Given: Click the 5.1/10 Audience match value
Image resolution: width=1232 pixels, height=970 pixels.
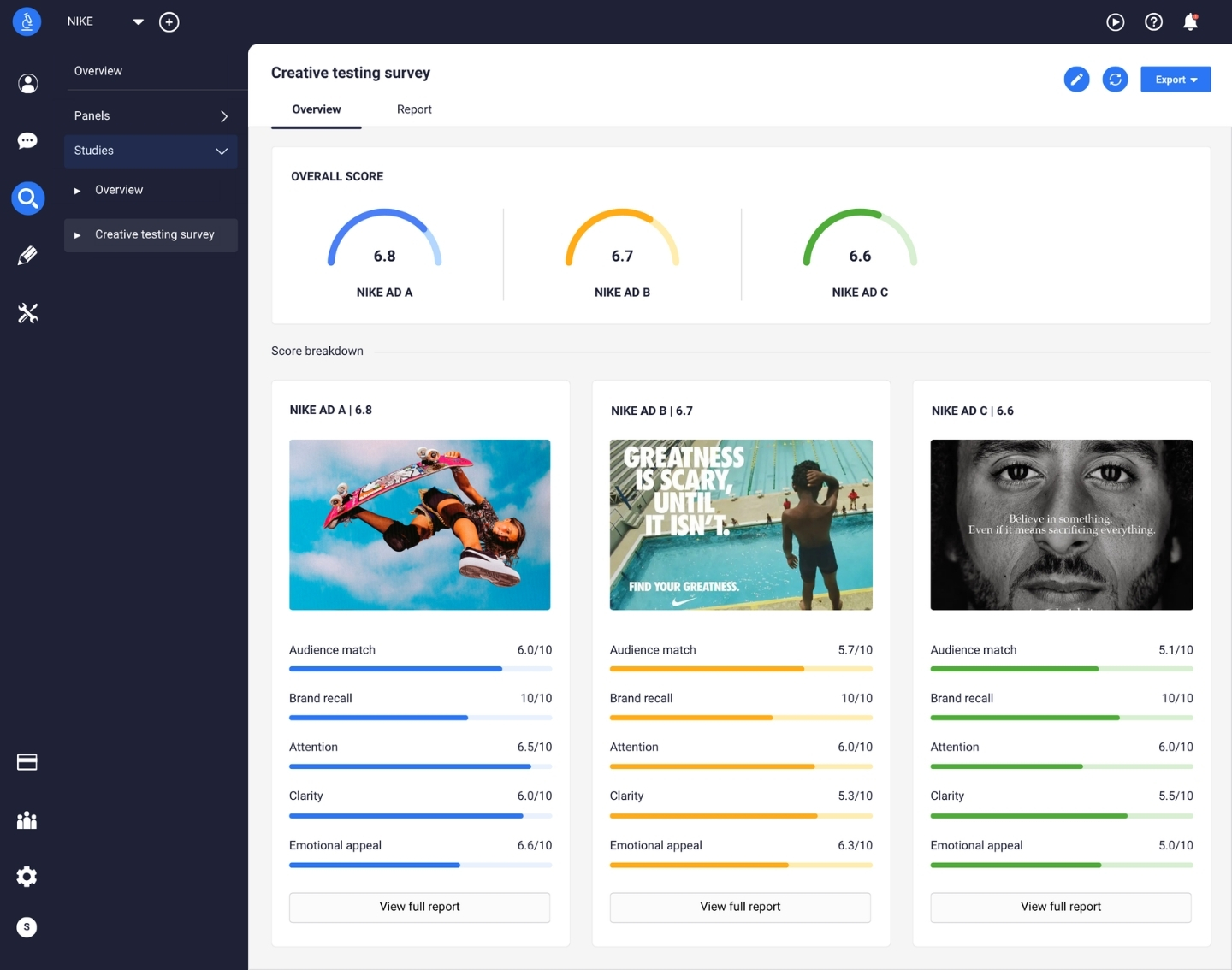Looking at the screenshot, I should click(x=1176, y=650).
